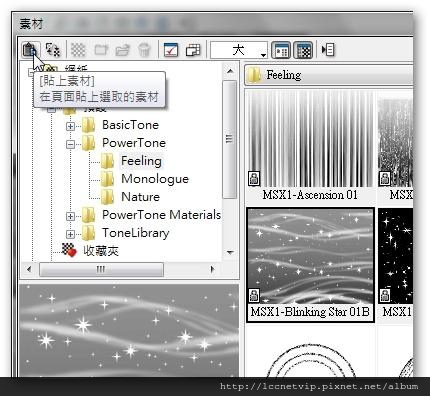Click the grayed-out trash can icon
Viewport: 430px width, 396px height.
144,50
